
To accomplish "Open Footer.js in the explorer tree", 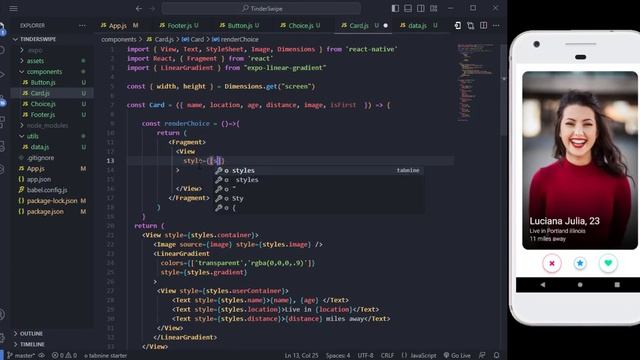I will [x=43, y=115].
